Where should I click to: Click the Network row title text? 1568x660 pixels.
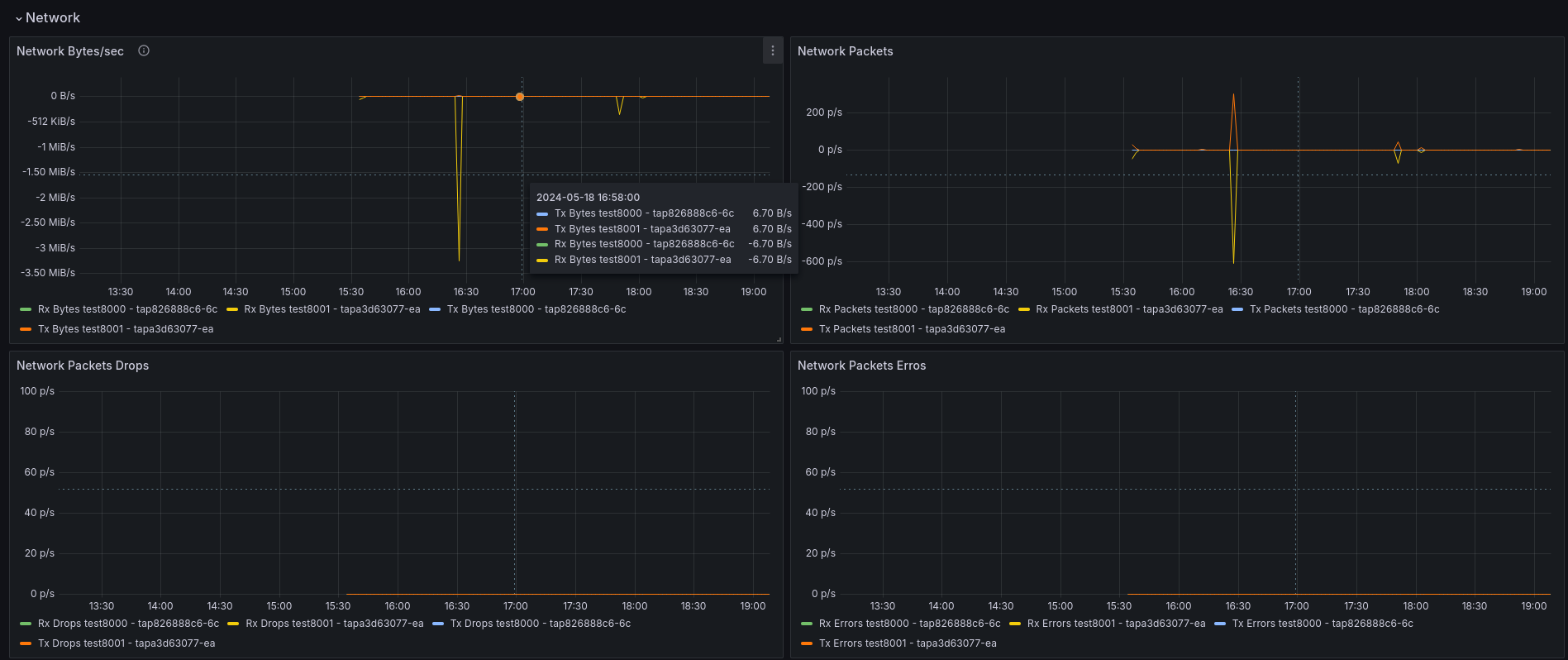point(53,17)
